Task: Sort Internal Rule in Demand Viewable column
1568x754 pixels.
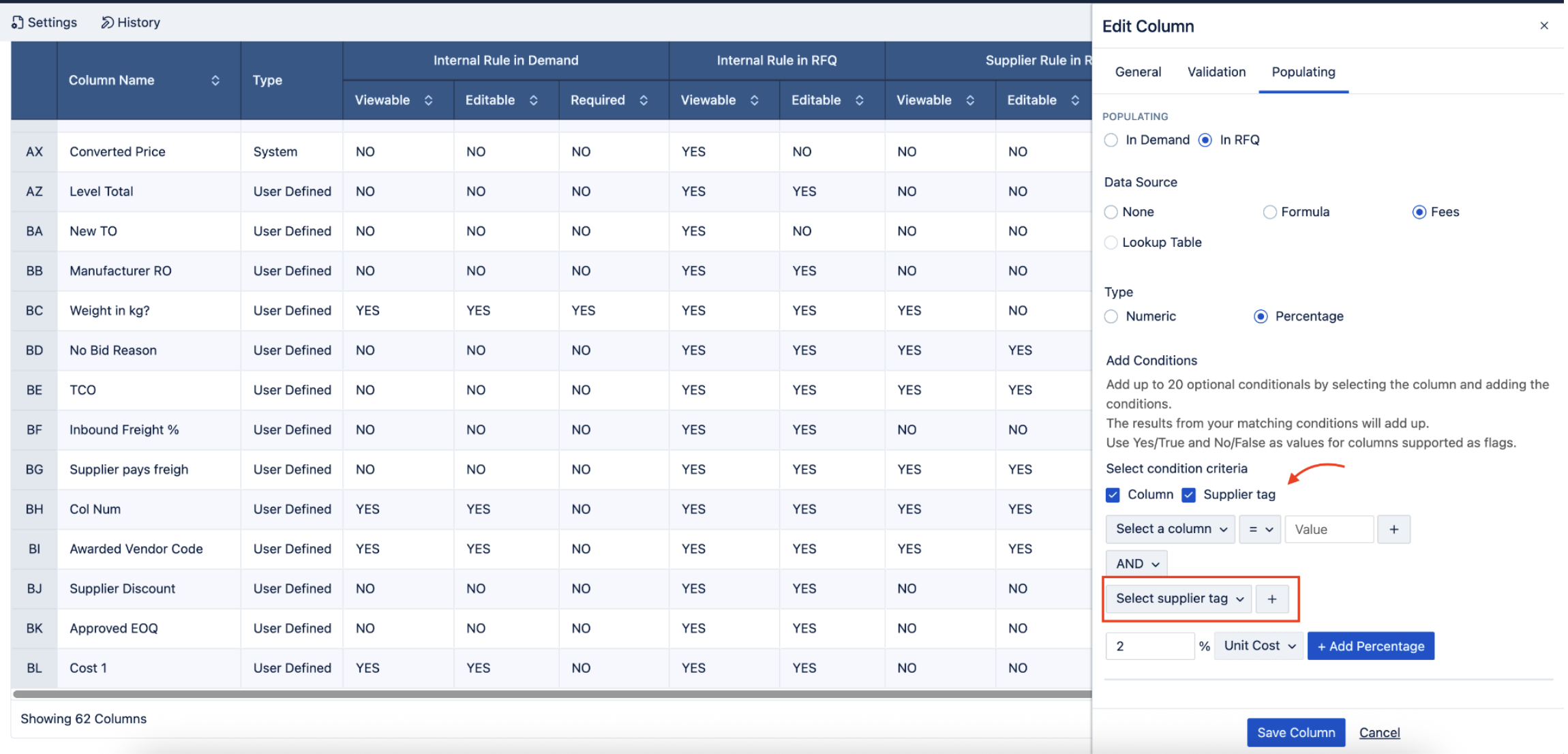Action: tap(428, 100)
